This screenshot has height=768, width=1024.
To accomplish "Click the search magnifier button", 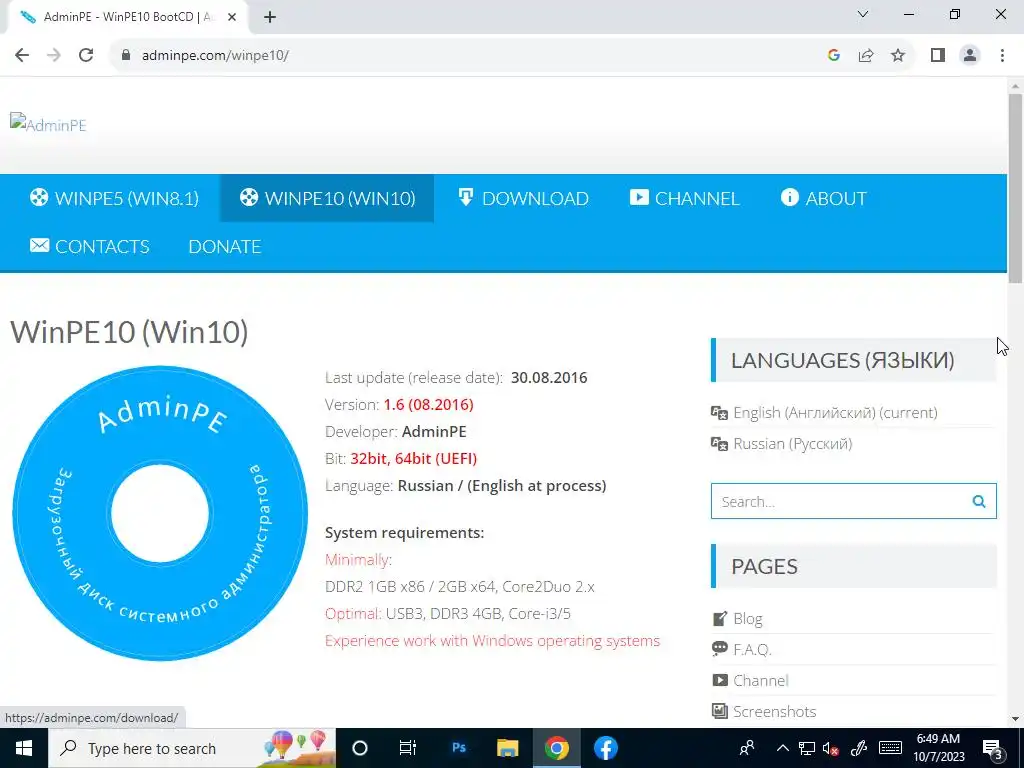I will 979,501.
